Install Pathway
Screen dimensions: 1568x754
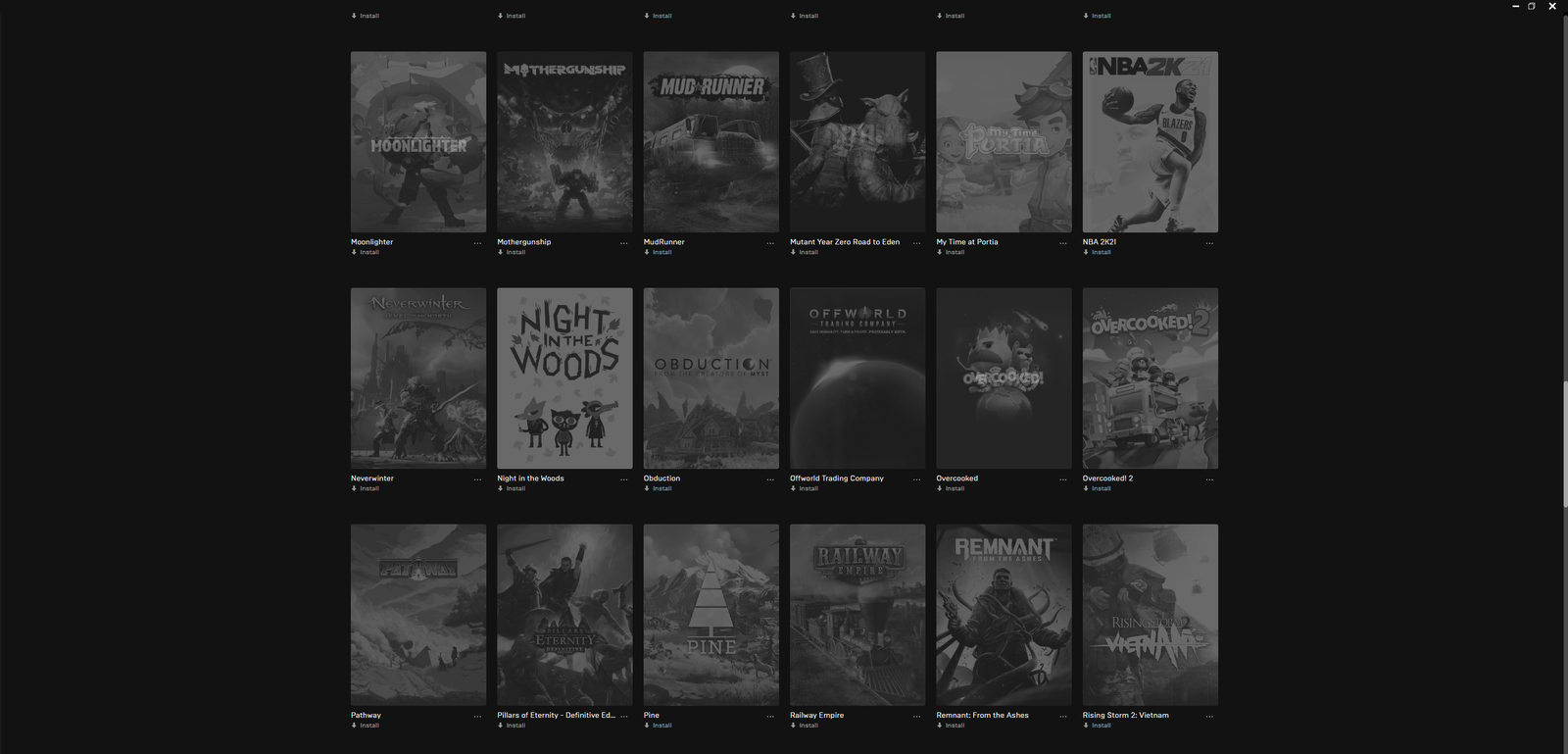point(366,726)
